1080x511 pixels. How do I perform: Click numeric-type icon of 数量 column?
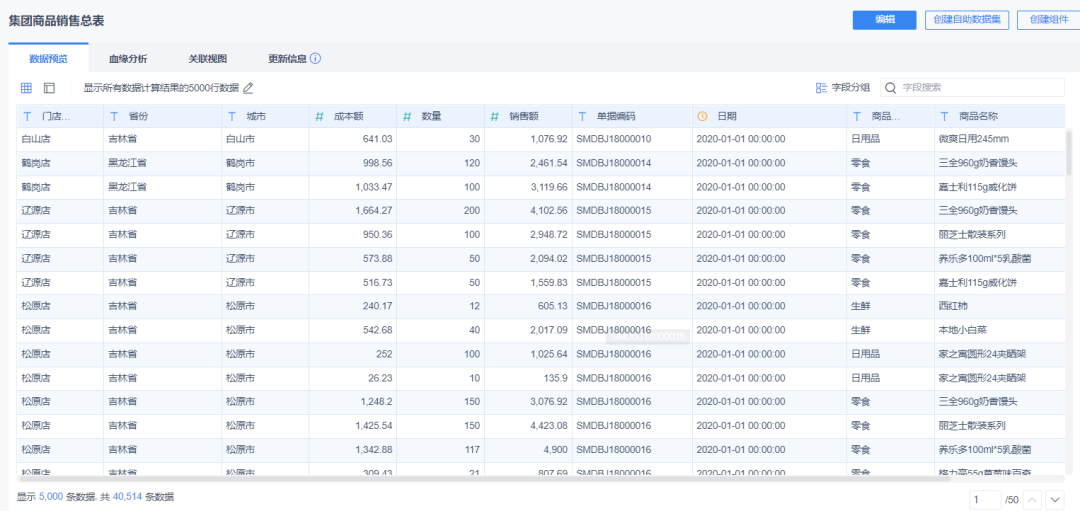(x=407, y=116)
